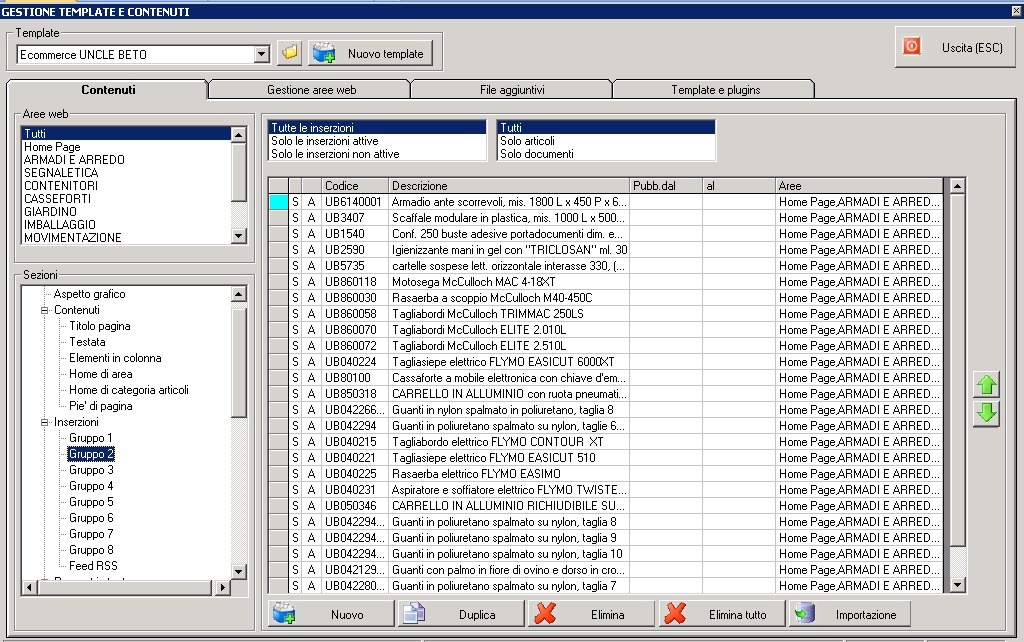Click Sezioni tree scroll down arrow
The width and height of the screenshot is (1024, 642).
click(239, 571)
